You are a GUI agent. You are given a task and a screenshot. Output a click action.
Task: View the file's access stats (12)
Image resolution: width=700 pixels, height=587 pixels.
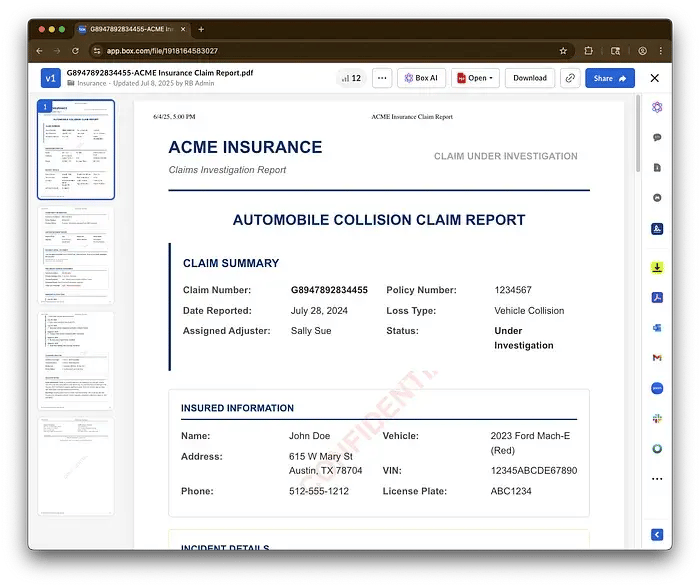(x=351, y=78)
